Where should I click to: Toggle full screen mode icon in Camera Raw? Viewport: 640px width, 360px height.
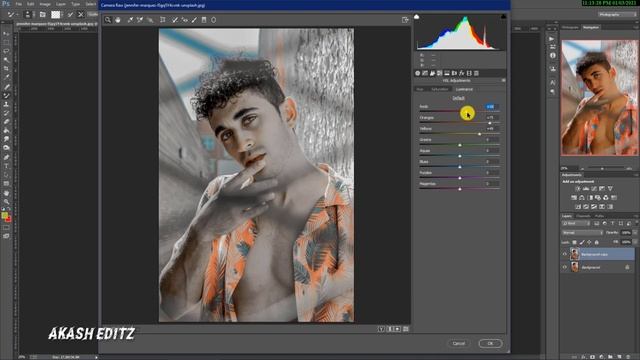coord(405,20)
